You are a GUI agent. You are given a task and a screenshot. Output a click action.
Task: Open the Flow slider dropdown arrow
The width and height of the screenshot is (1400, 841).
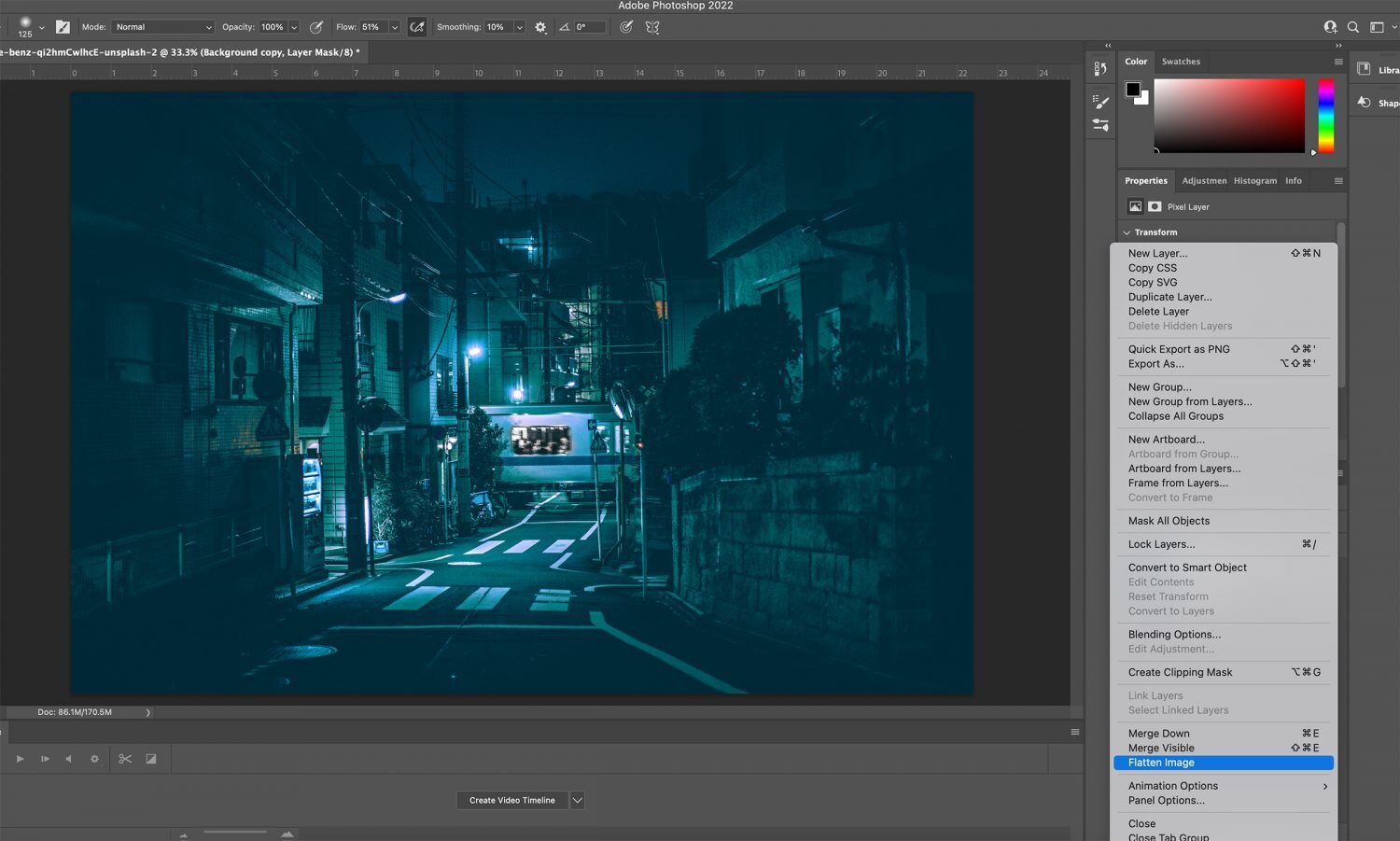(x=395, y=27)
